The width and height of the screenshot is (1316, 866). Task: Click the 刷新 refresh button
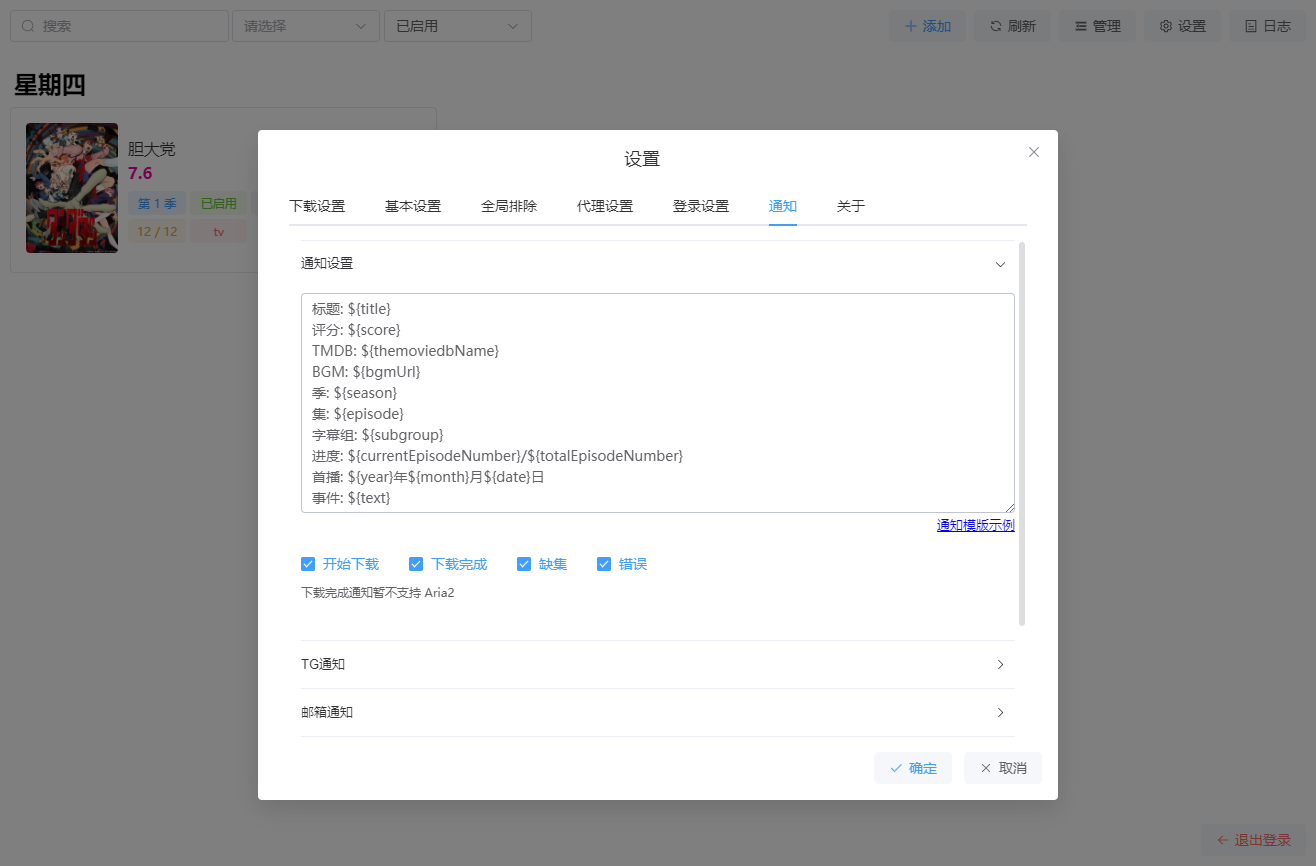coord(1012,26)
